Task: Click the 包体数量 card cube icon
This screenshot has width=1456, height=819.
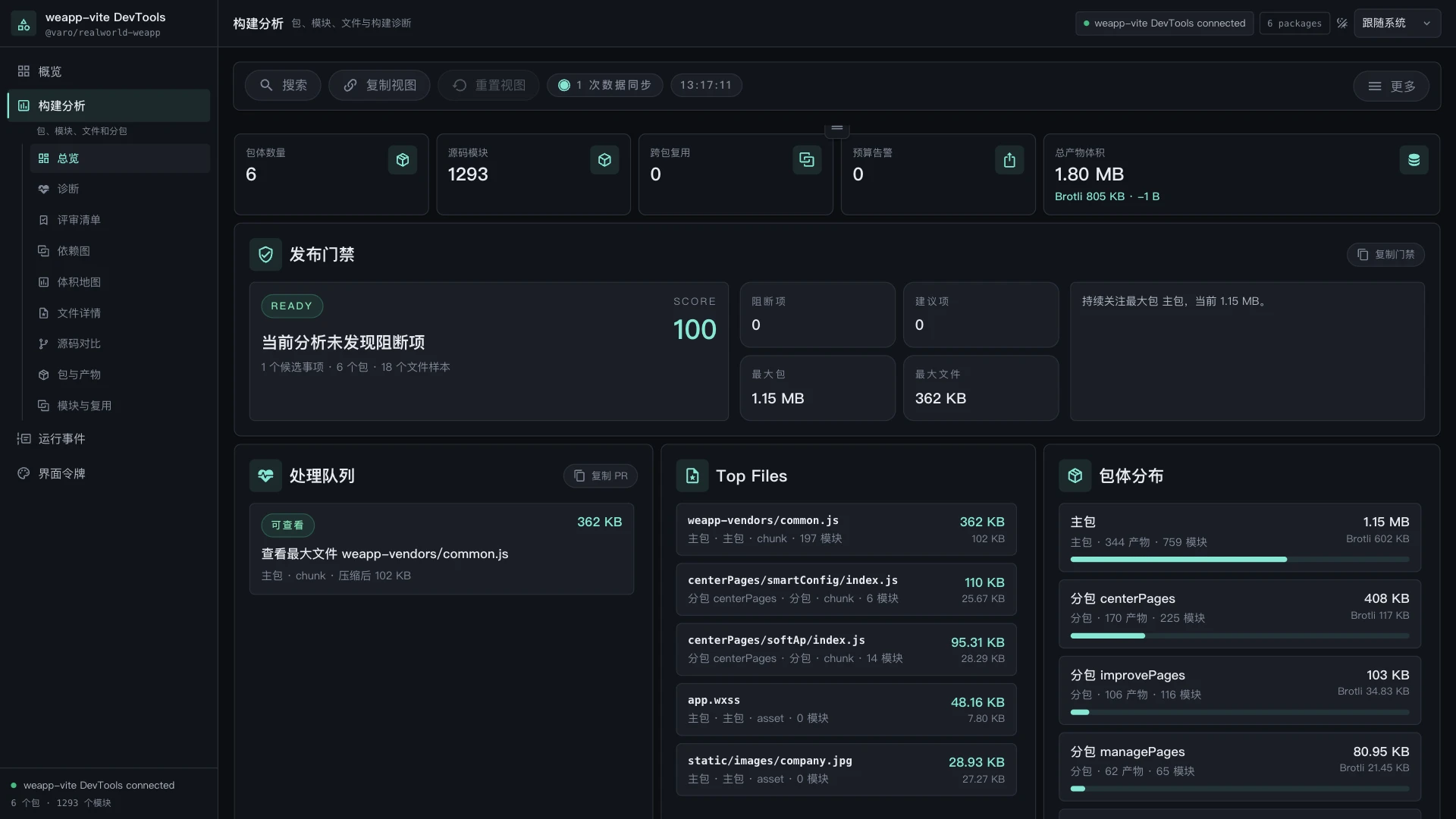Action: click(403, 160)
